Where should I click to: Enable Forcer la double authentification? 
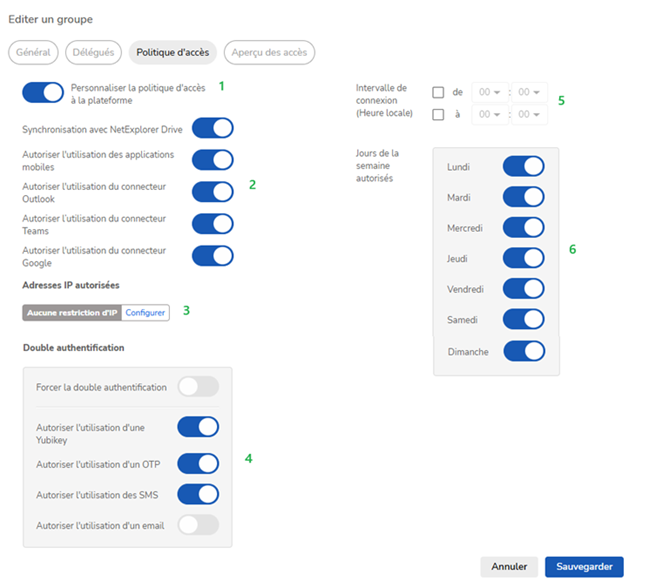pos(198,387)
